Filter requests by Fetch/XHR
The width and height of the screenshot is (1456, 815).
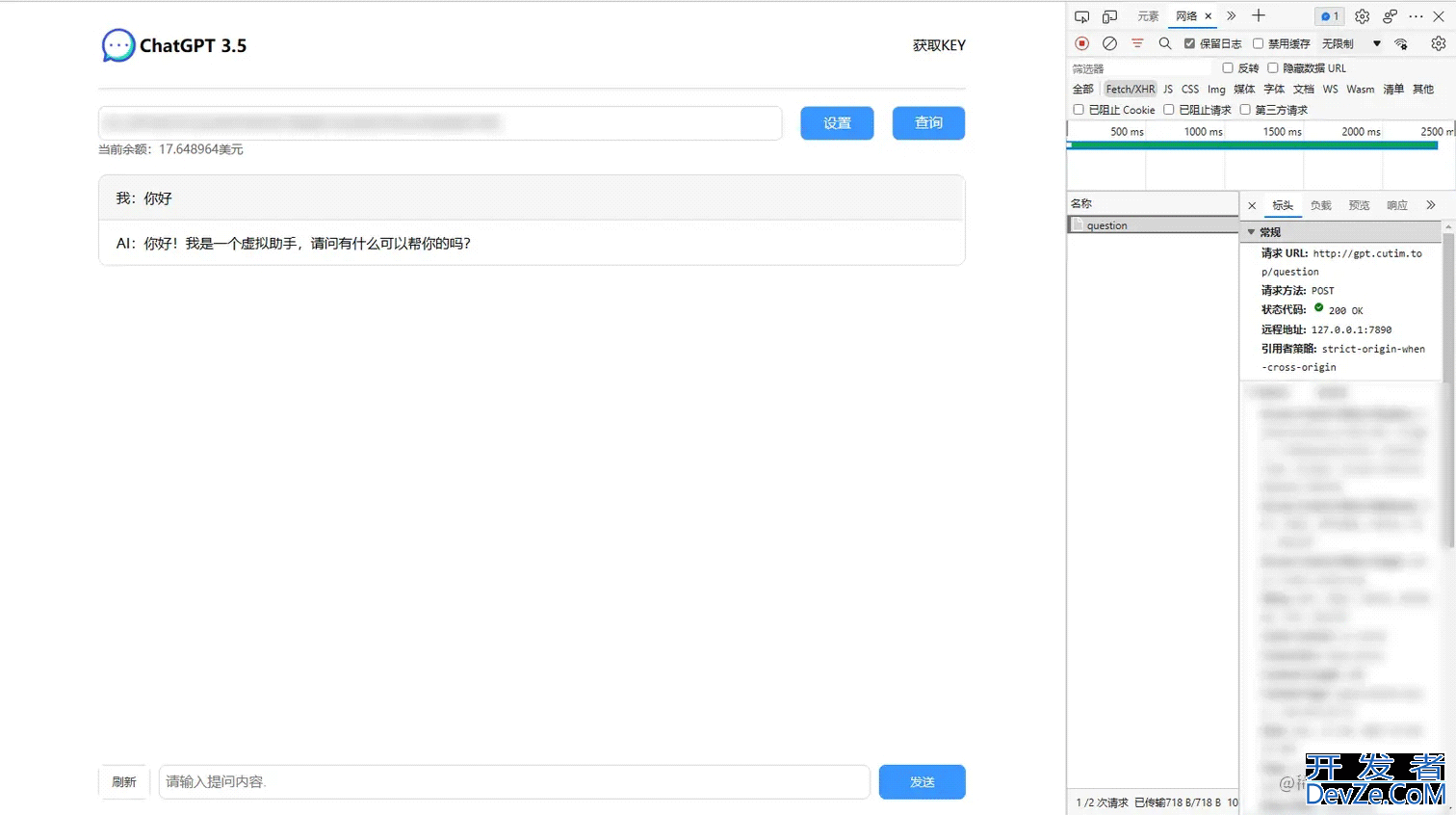click(x=1130, y=89)
